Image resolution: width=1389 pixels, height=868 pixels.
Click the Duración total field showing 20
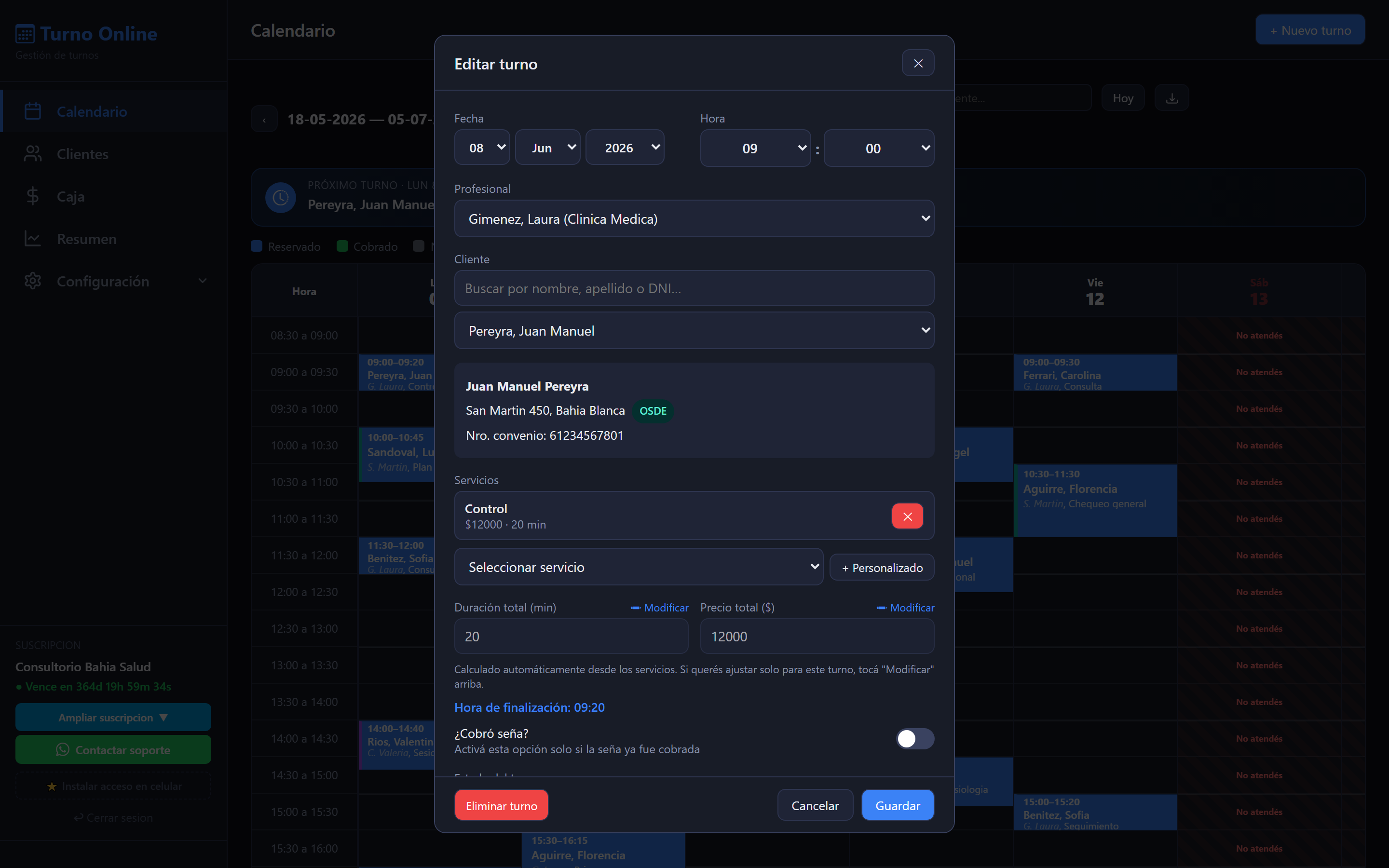(x=571, y=636)
